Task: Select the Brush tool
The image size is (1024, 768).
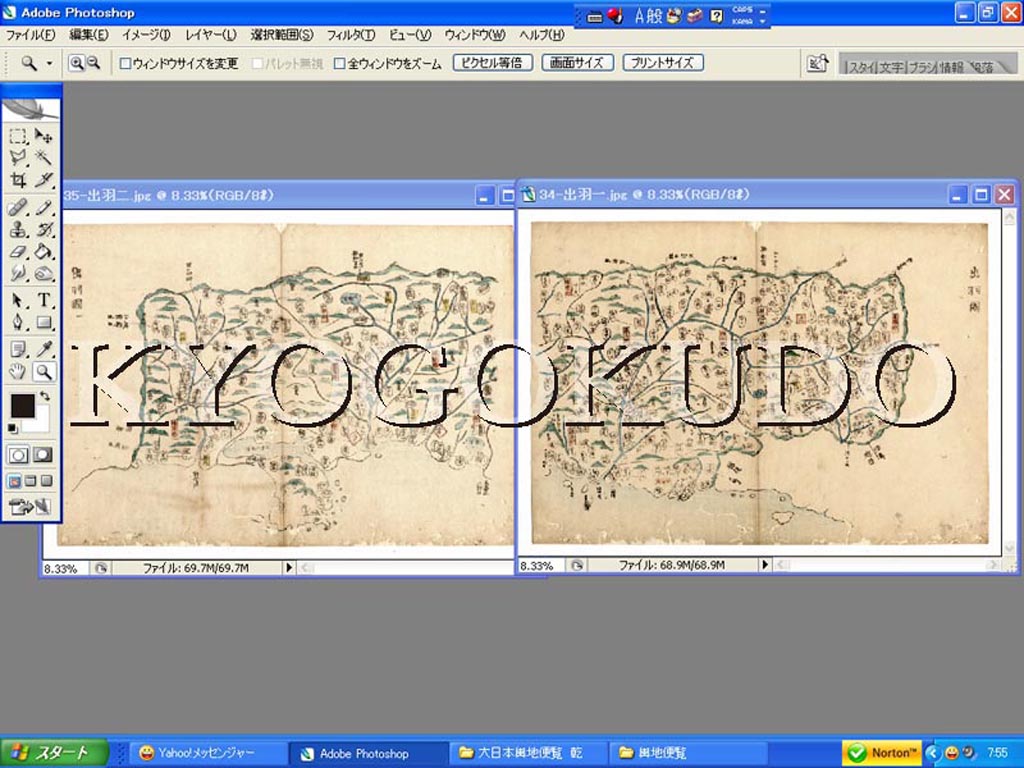Action: 43,208
